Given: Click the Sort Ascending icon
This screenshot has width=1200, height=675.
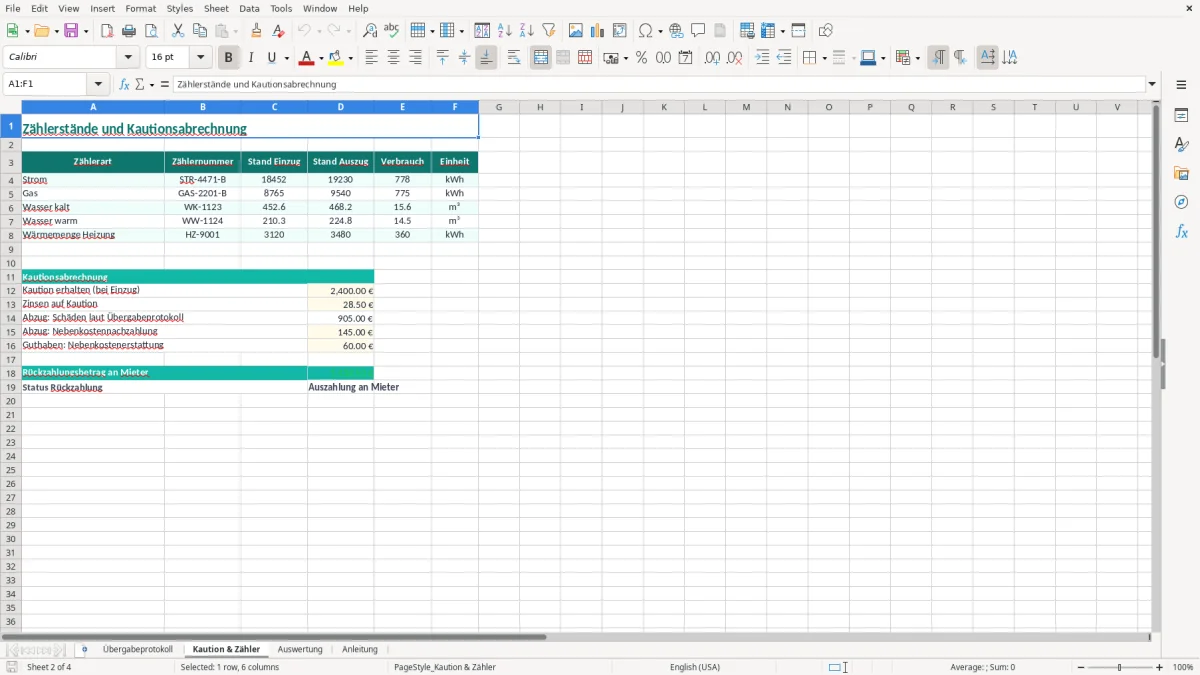Looking at the screenshot, I should click(x=505, y=31).
